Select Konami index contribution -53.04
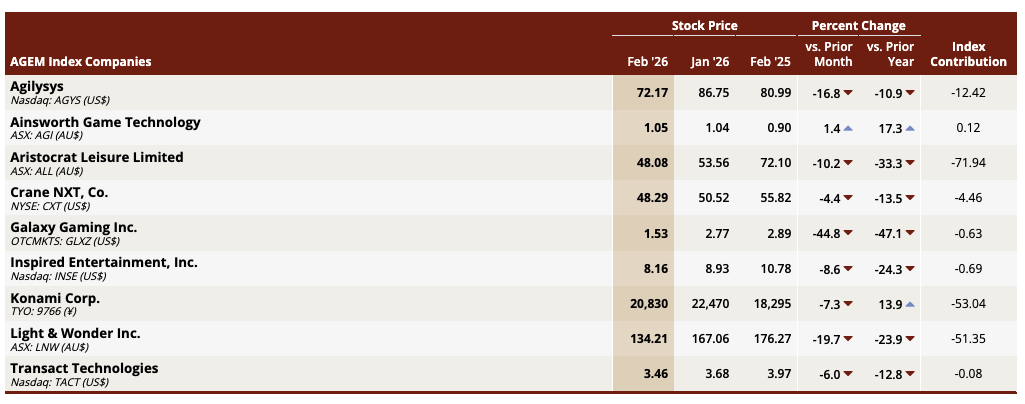 pos(969,304)
